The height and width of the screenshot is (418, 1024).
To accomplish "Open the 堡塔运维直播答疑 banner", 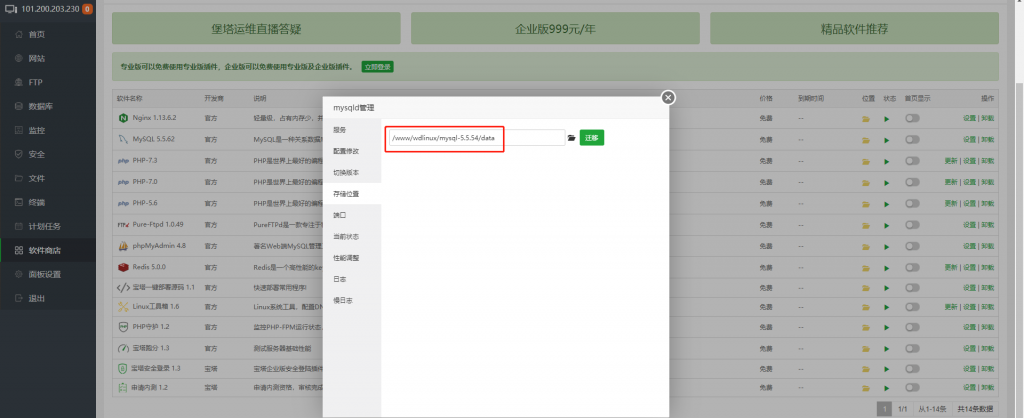I will point(256,29).
